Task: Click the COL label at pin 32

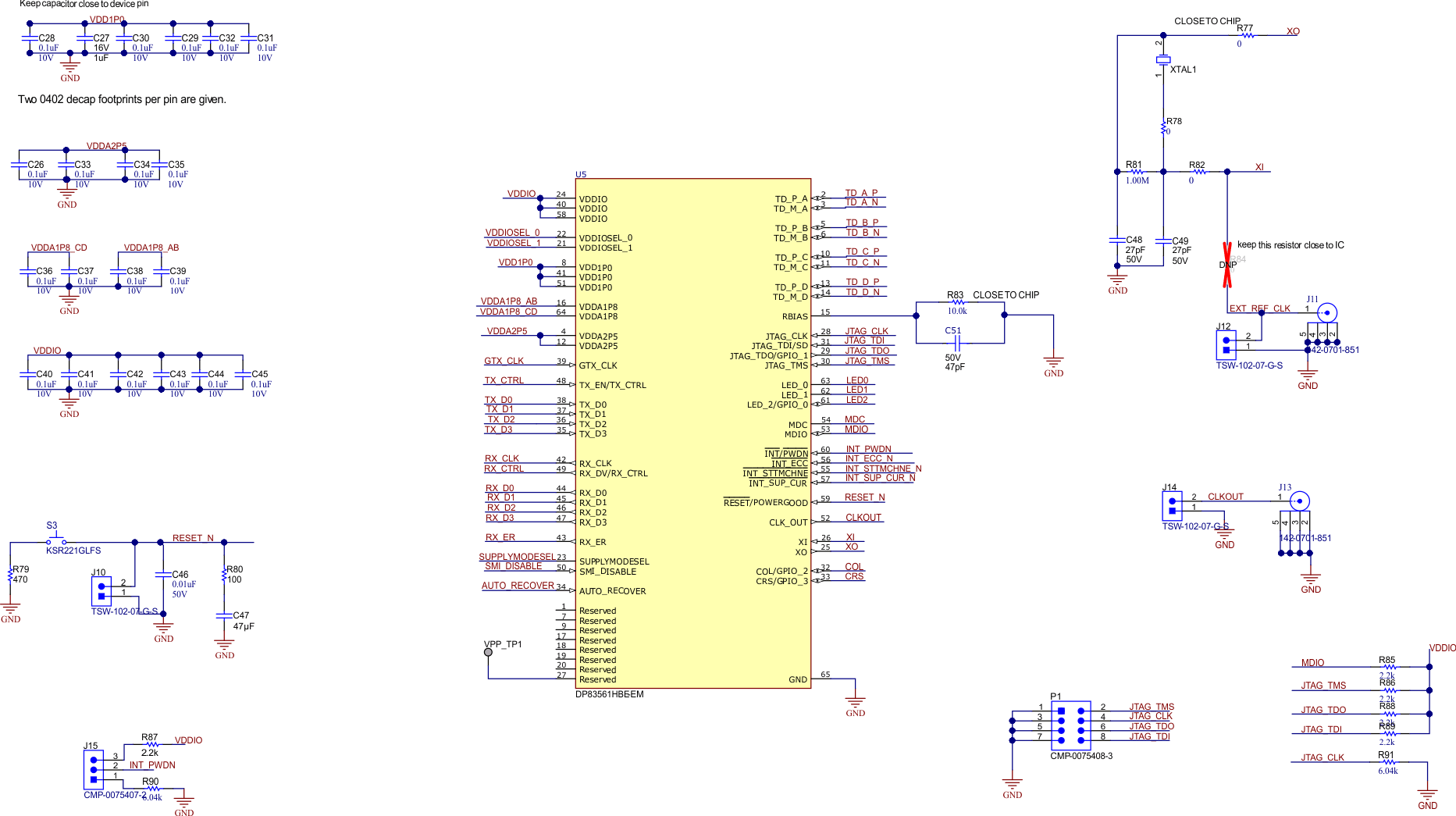Action: point(854,567)
